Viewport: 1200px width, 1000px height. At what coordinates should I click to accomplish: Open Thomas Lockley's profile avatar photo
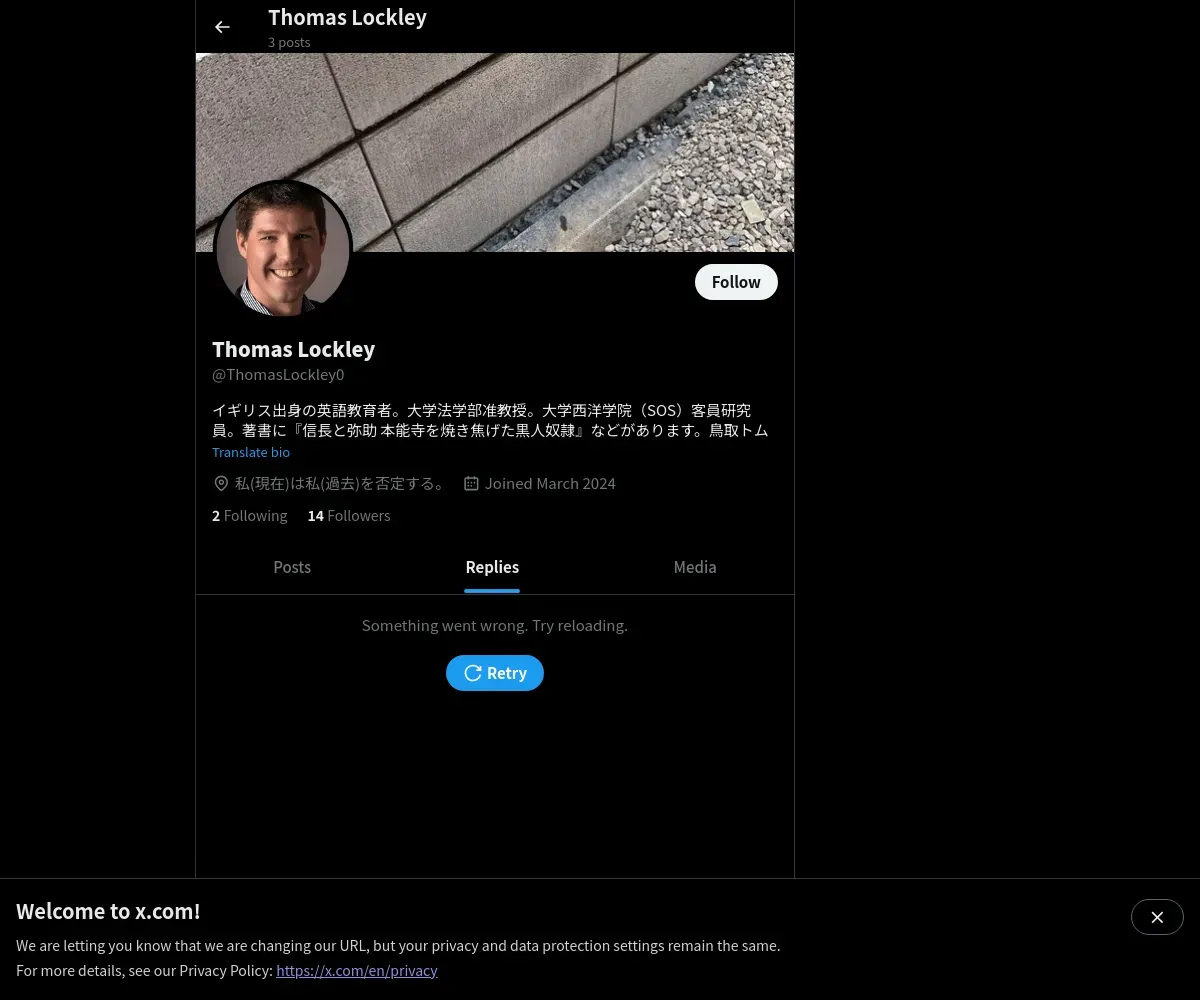(x=283, y=249)
